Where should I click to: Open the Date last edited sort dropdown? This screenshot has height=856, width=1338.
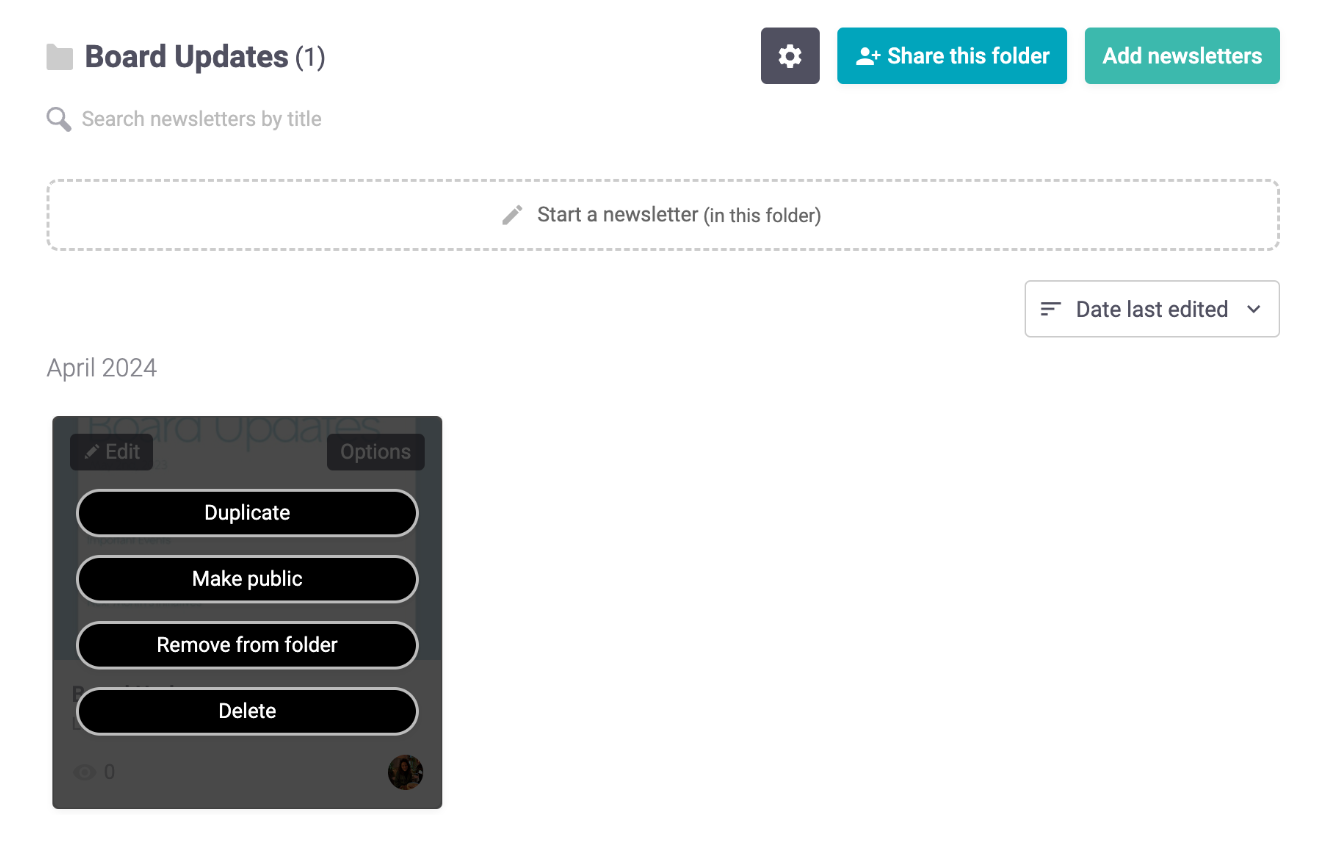(1151, 309)
